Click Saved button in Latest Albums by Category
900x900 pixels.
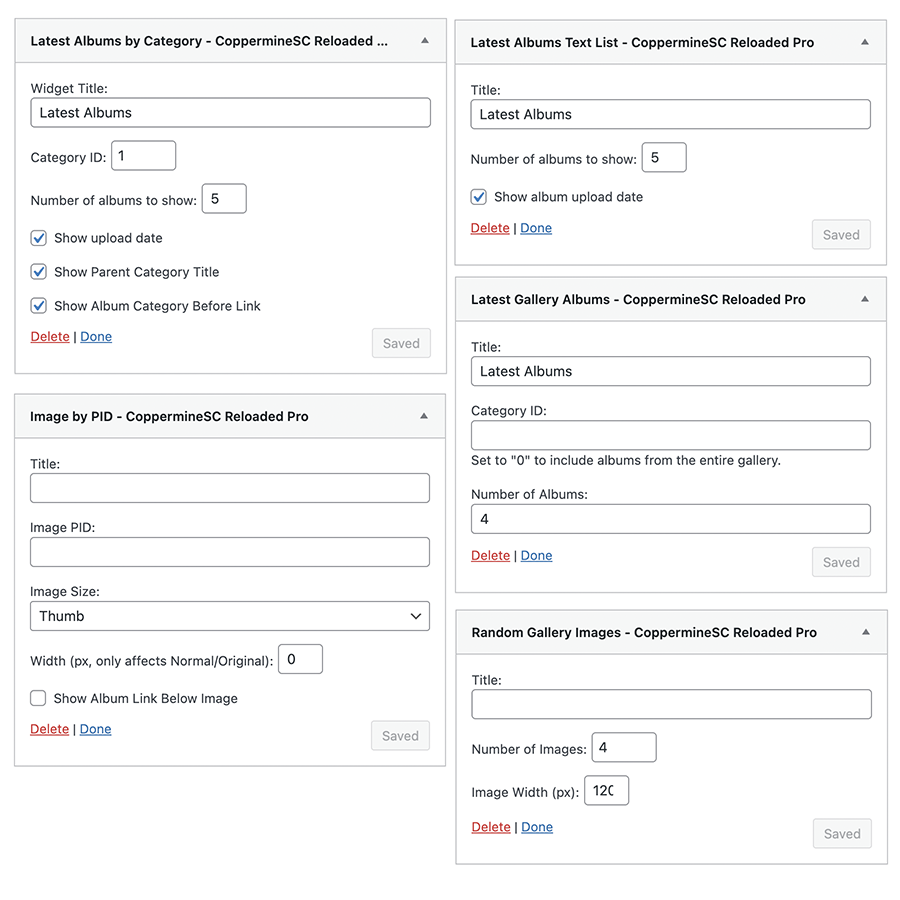click(401, 343)
